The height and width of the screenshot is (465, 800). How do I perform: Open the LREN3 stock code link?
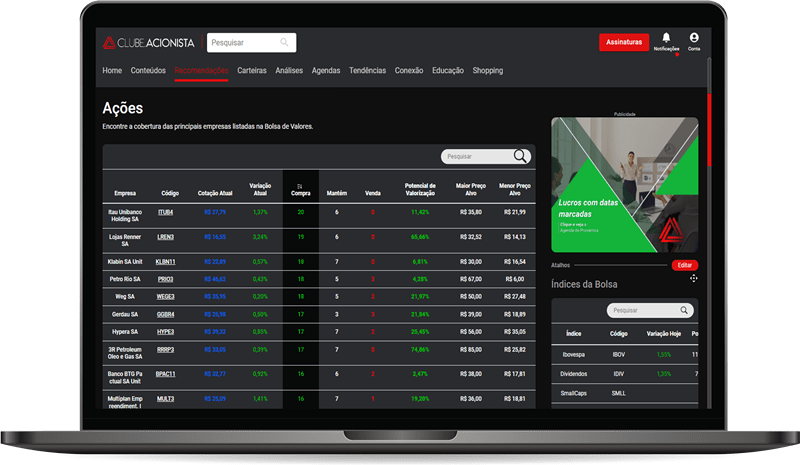[165, 237]
